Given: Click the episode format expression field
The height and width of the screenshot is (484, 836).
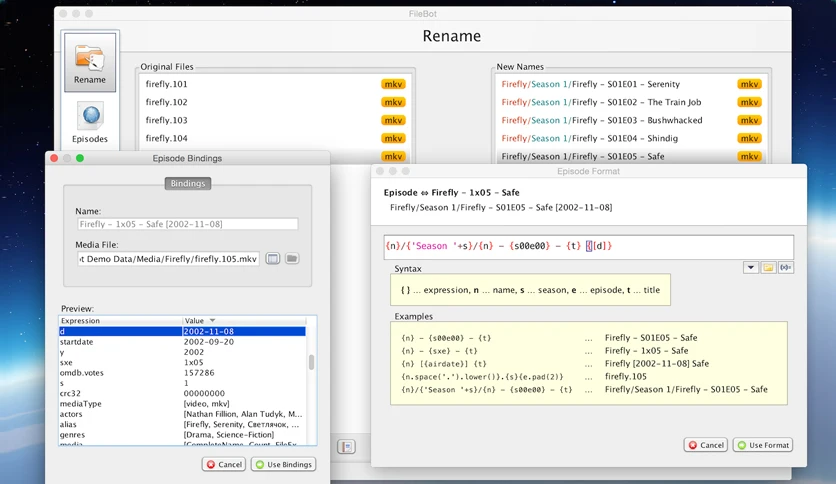Looking at the screenshot, I should [x=589, y=246].
